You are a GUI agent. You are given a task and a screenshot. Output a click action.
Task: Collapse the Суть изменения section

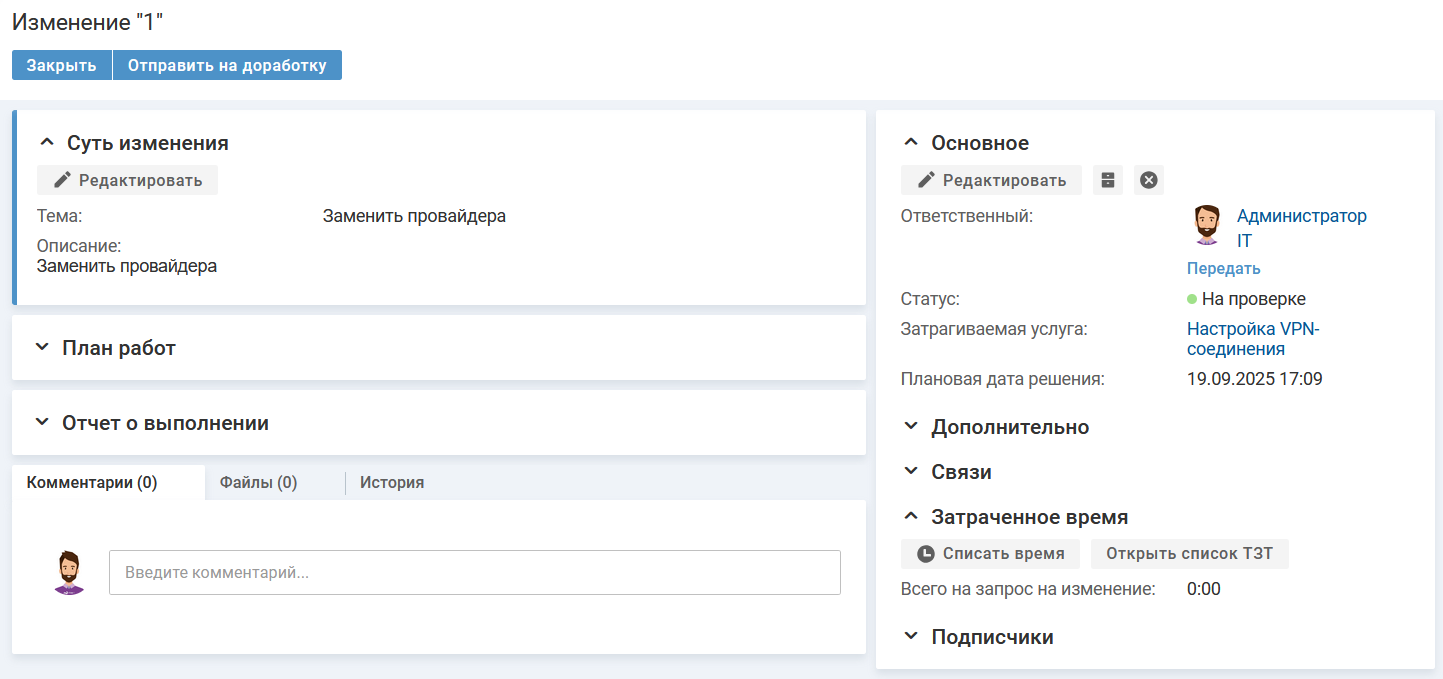45,143
